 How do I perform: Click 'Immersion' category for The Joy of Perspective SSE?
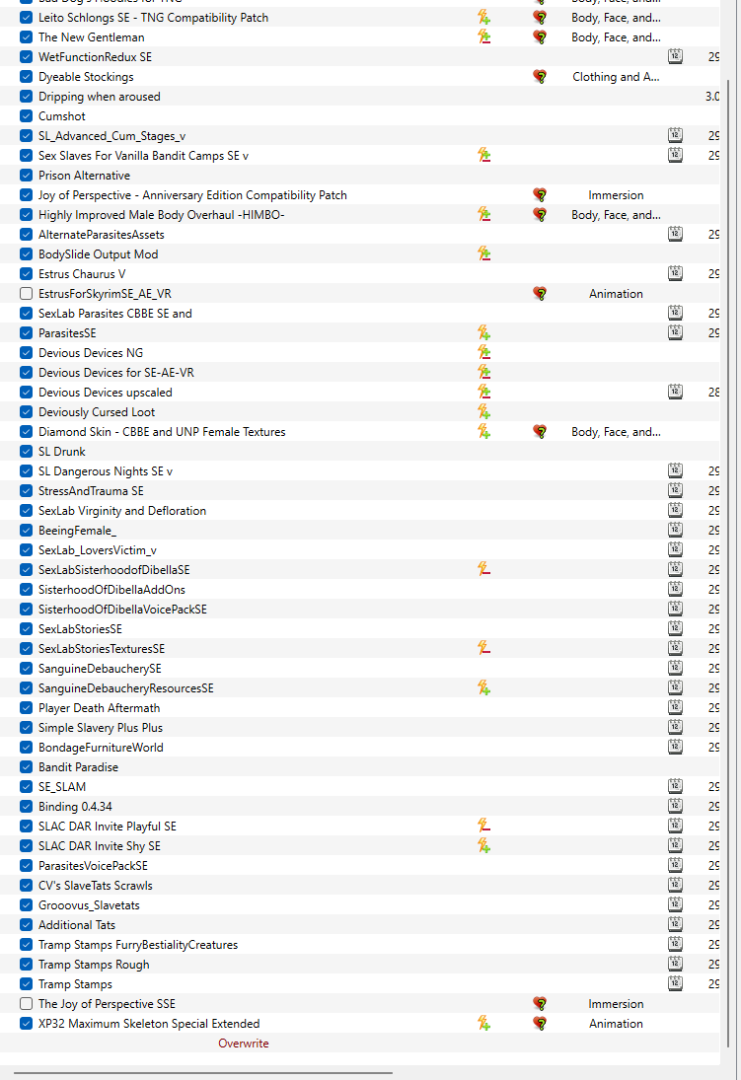coord(616,1004)
